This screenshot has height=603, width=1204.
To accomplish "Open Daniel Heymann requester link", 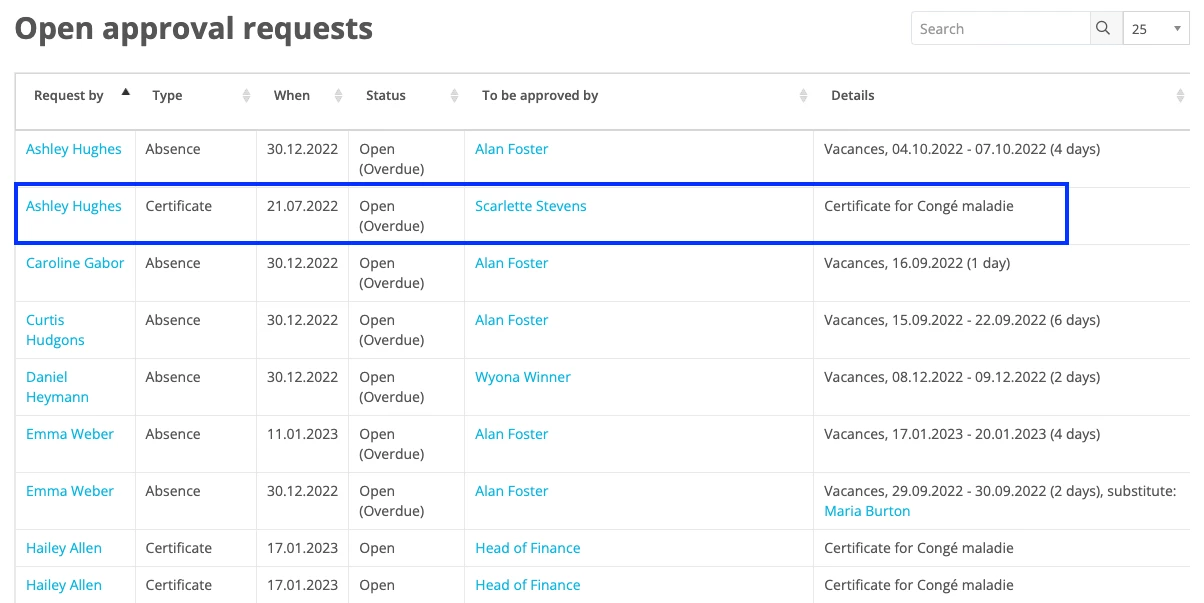I will 57,387.
